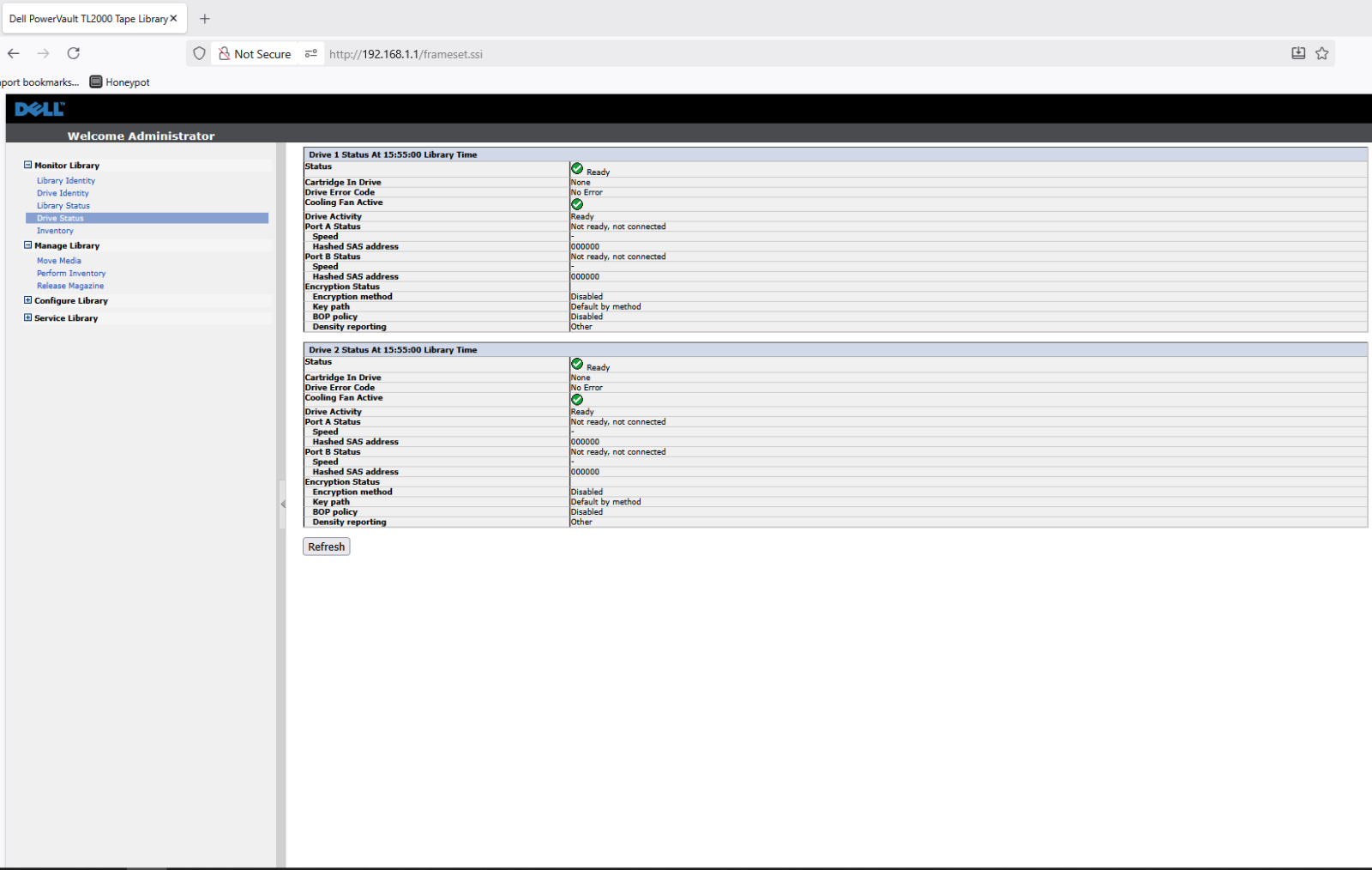
Task: Click Drive 2 Cooling Fan Active checkmark
Action: pyautogui.click(x=577, y=400)
